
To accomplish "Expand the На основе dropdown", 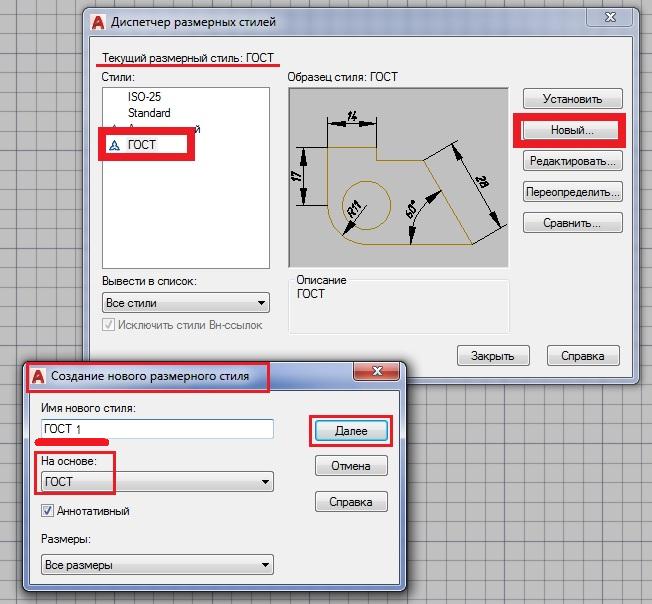I will coord(156,482).
